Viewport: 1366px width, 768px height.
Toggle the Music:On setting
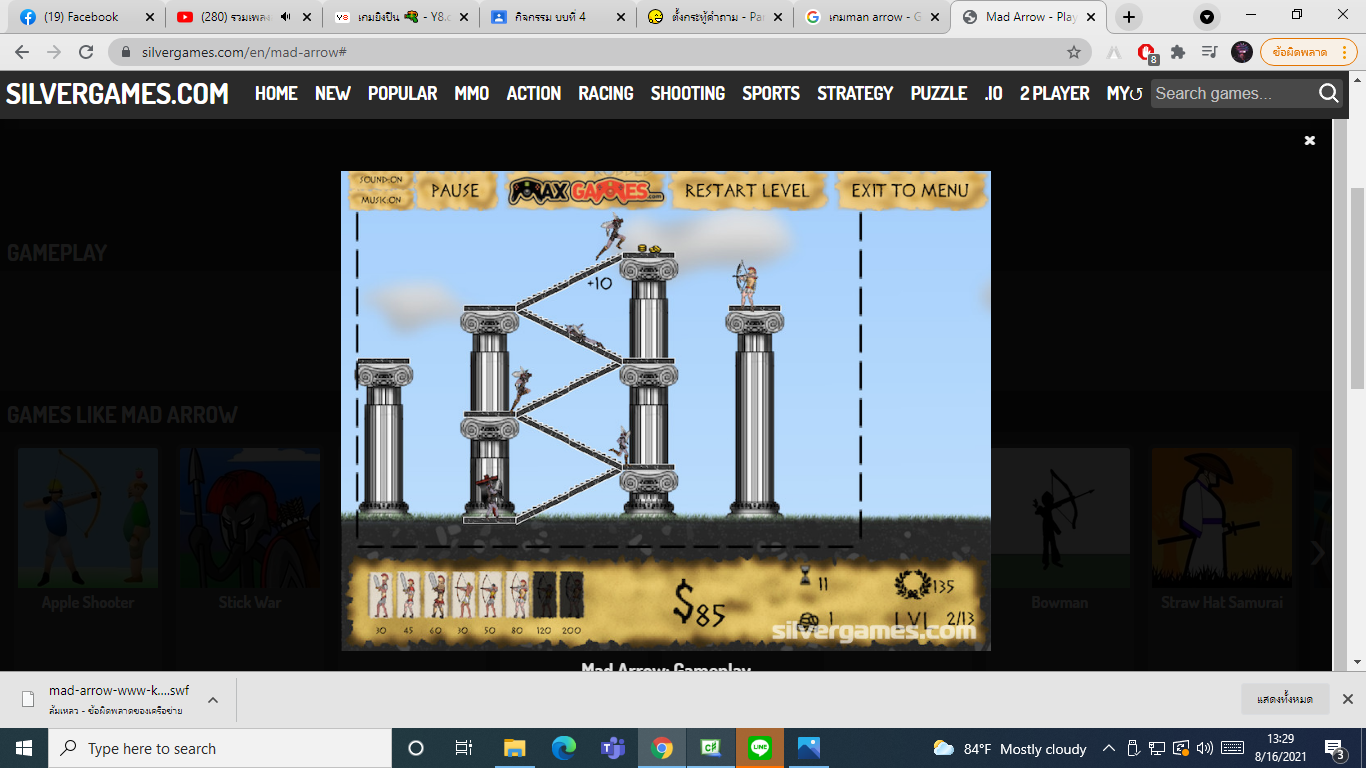(x=382, y=200)
